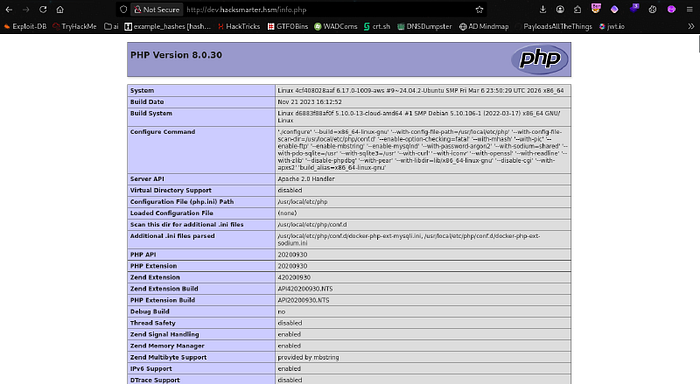Click the house-shaped extension icon in toolbar
The image size is (700, 384).
click(x=577, y=9)
